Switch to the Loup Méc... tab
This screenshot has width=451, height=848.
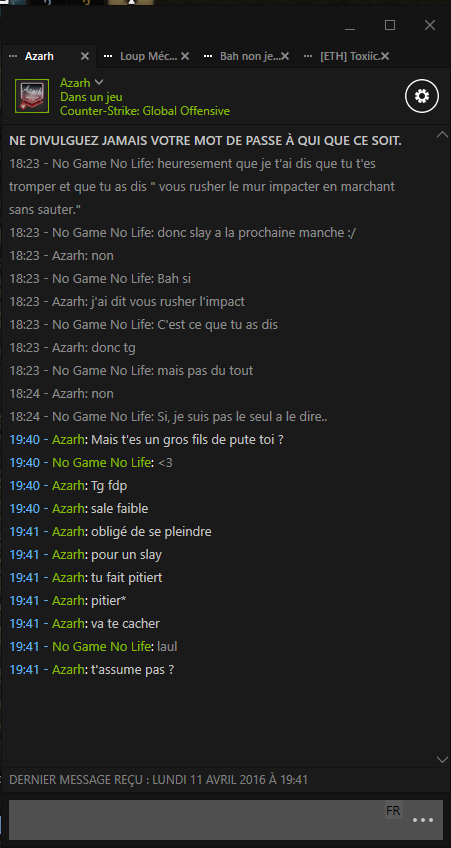point(148,56)
